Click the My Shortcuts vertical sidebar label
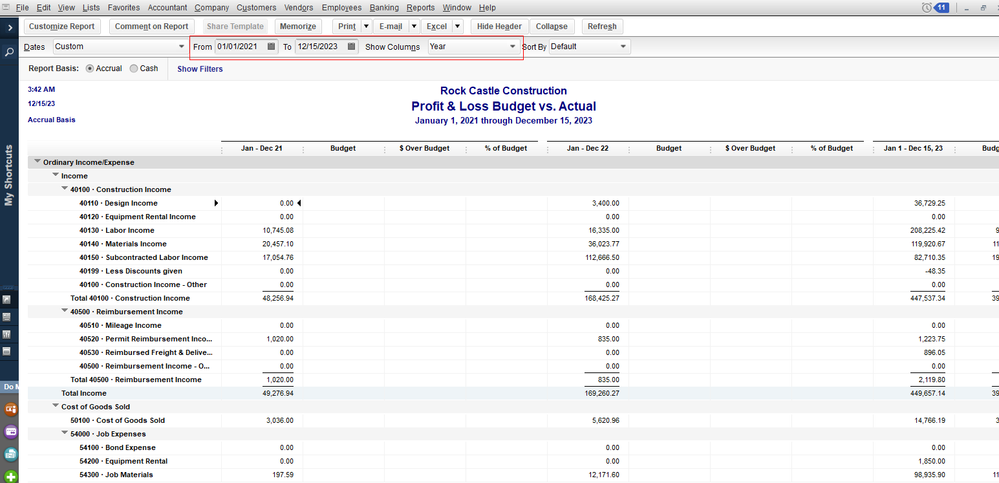999x483 pixels. 9,175
